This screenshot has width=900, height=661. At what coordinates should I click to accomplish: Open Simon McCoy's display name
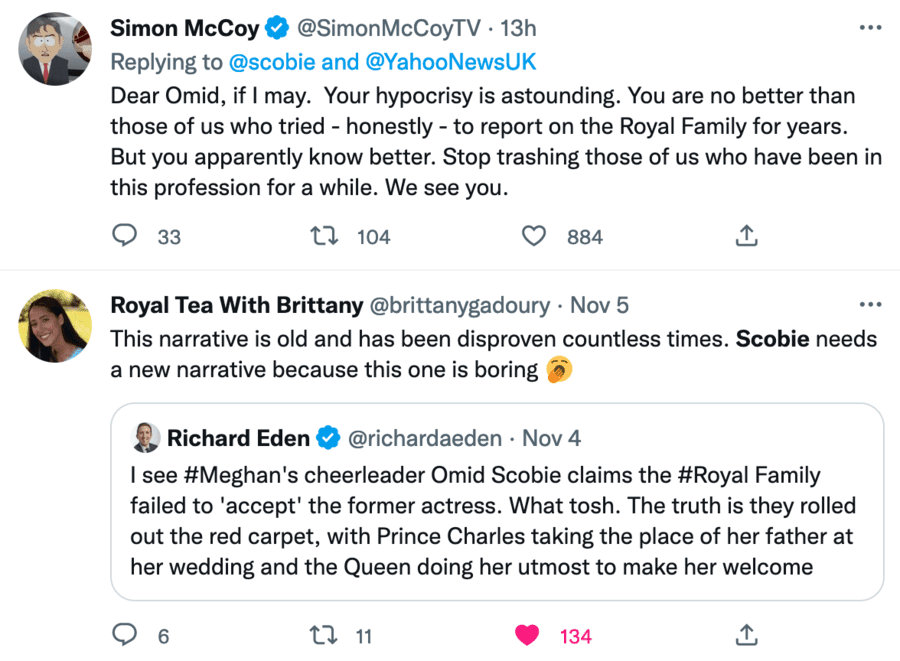[185, 27]
